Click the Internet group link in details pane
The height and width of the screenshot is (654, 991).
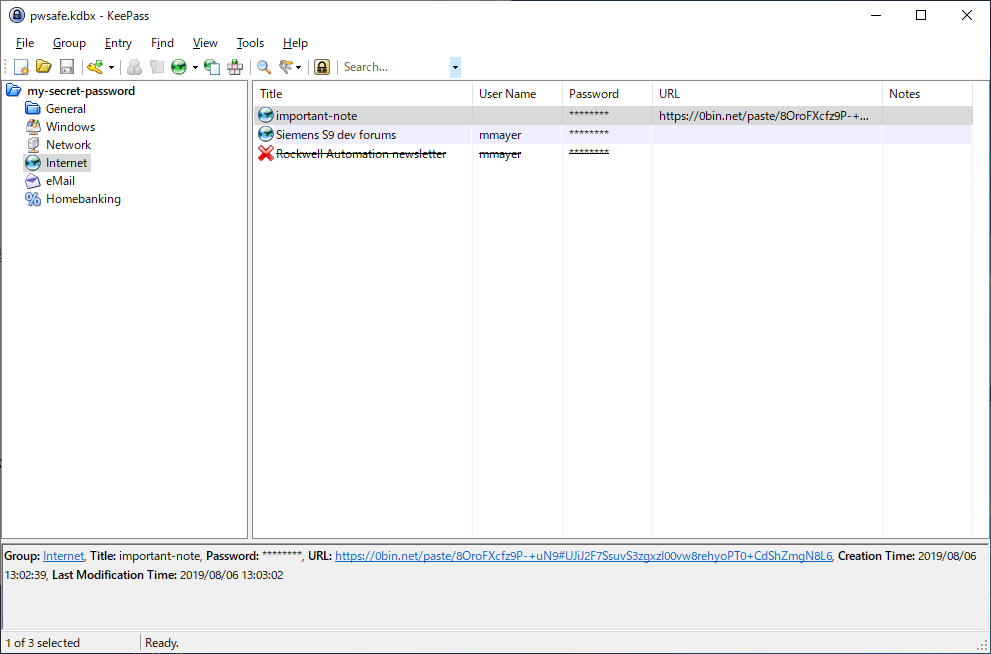[63, 556]
